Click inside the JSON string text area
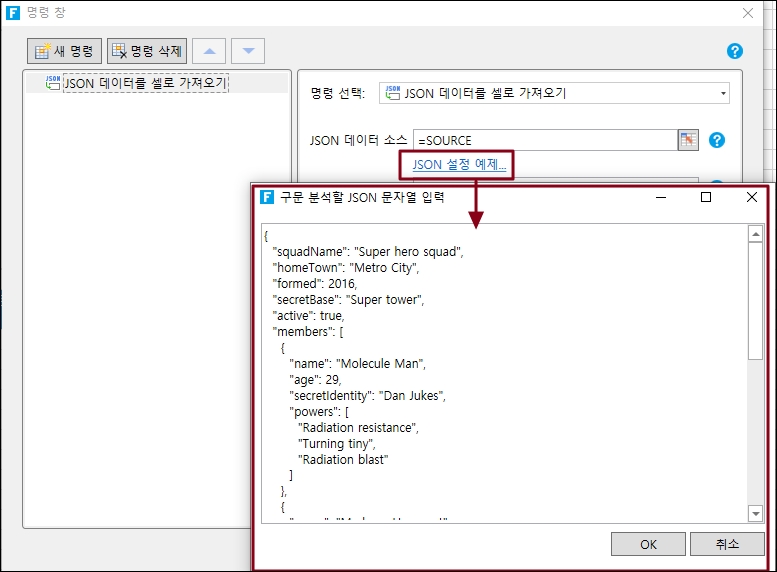This screenshot has height=572, width=777. (500, 370)
